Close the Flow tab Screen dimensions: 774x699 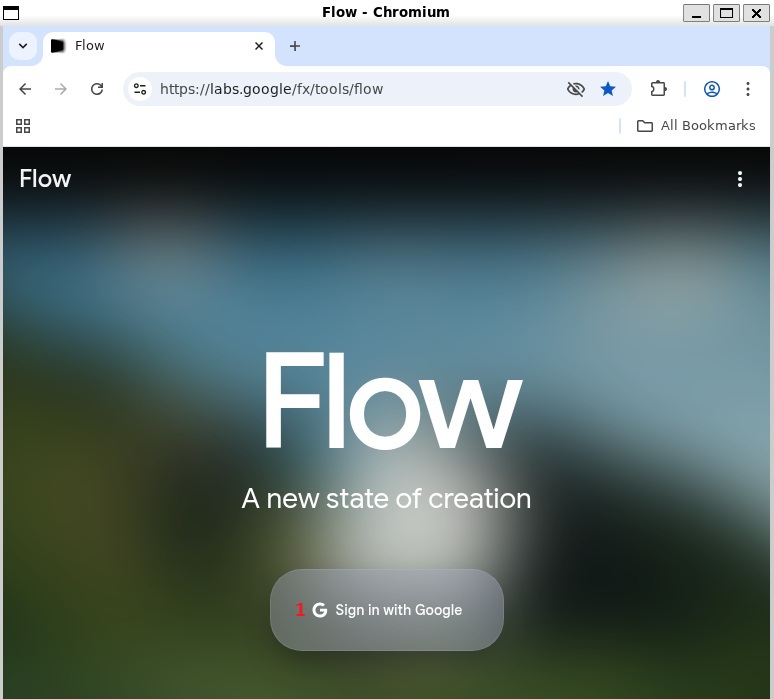point(259,46)
